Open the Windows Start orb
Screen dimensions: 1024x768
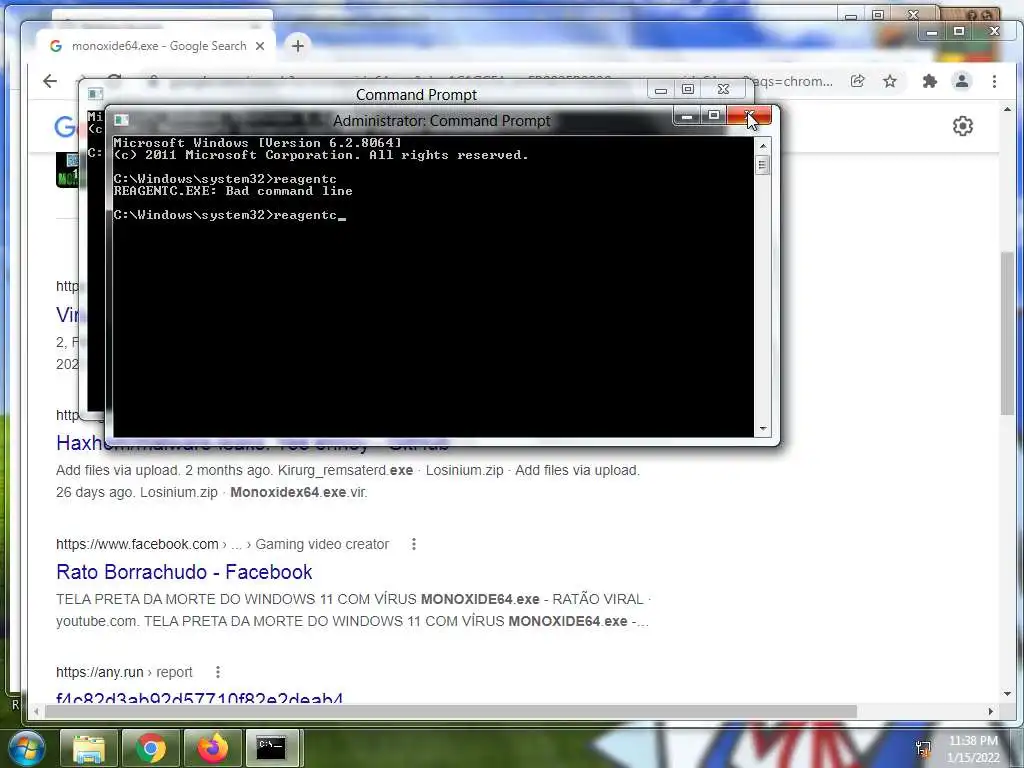point(26,748)
